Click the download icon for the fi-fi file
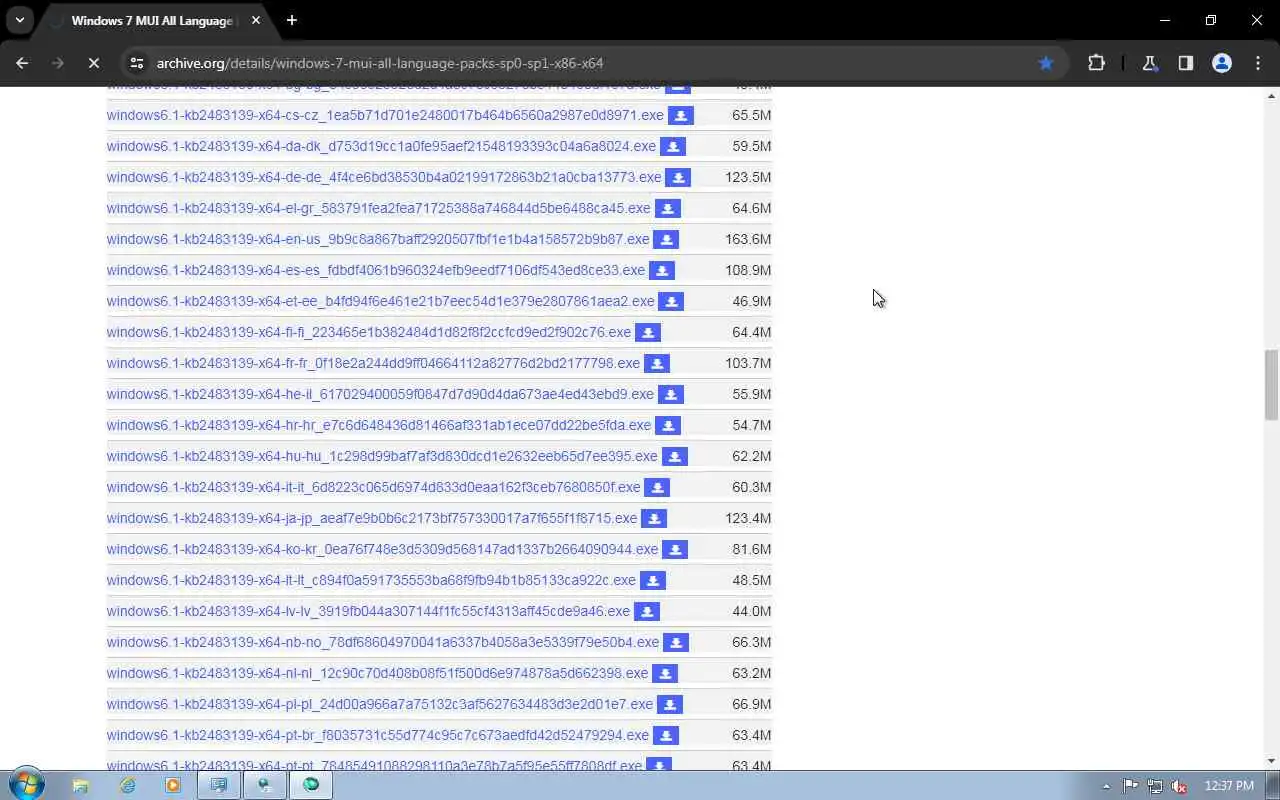Viewport: 1280px width, 800px height. (x=648, y=333)
